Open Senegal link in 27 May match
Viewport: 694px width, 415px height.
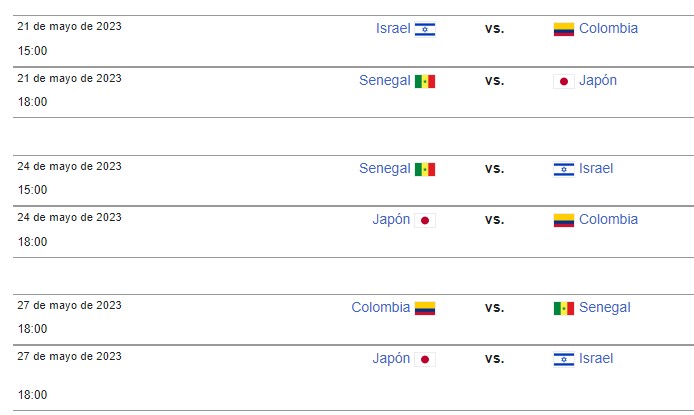coord(605,307)
